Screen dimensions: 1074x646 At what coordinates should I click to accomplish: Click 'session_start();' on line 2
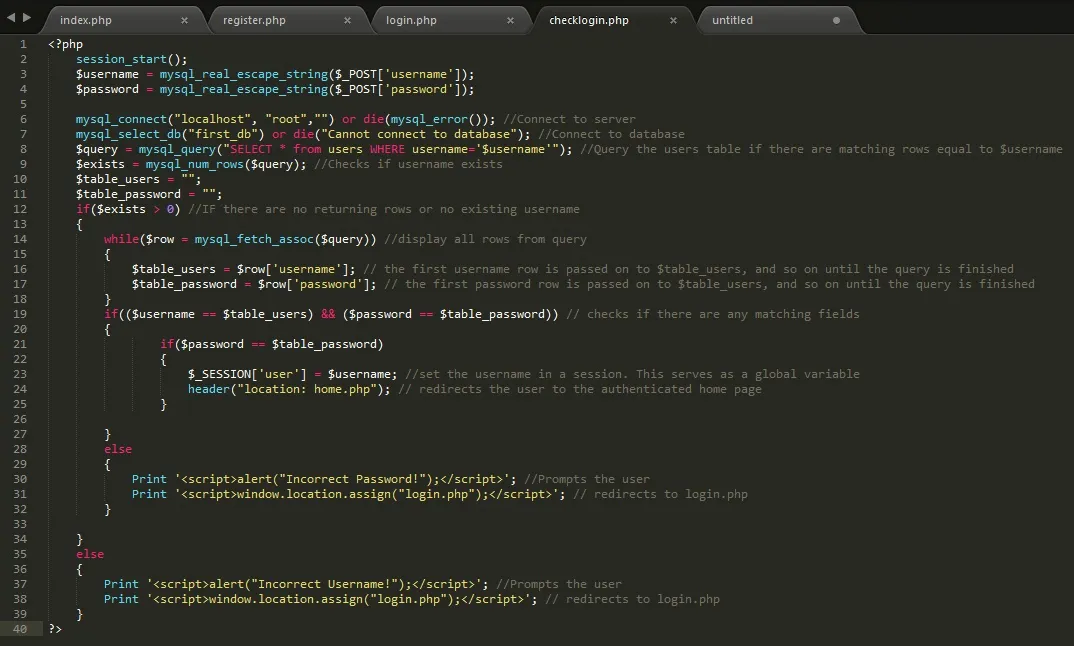click(x=132, y=59)
